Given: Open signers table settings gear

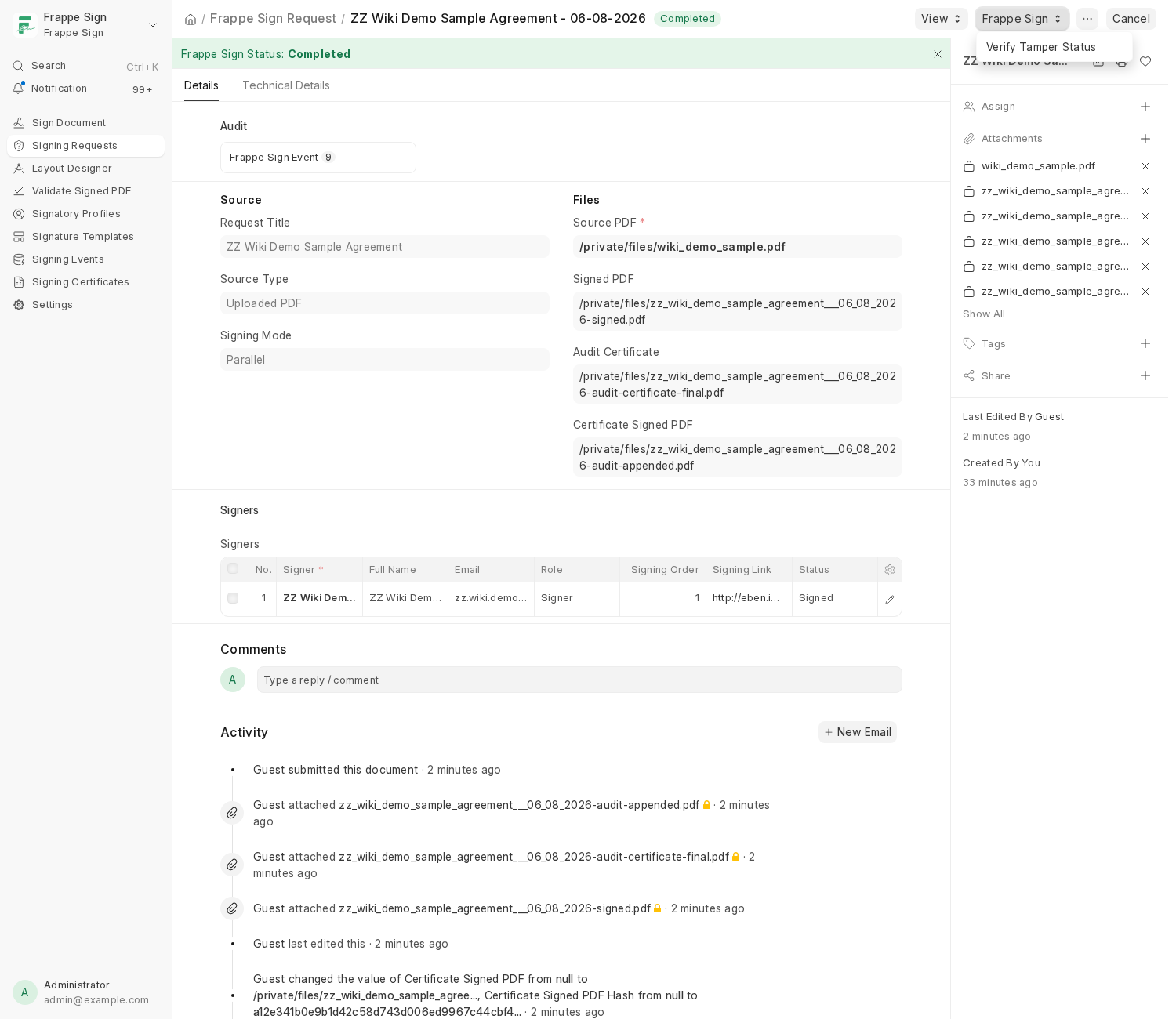Looking at the screenshot, I should 890,570.
